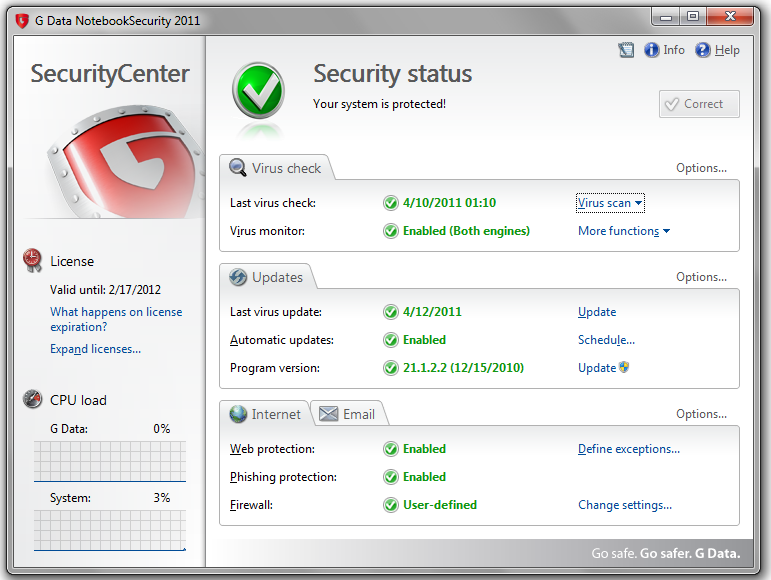The image size is (771, 580).
Task: Click the blue Help question-mark icon
Action: coord(703,50)
